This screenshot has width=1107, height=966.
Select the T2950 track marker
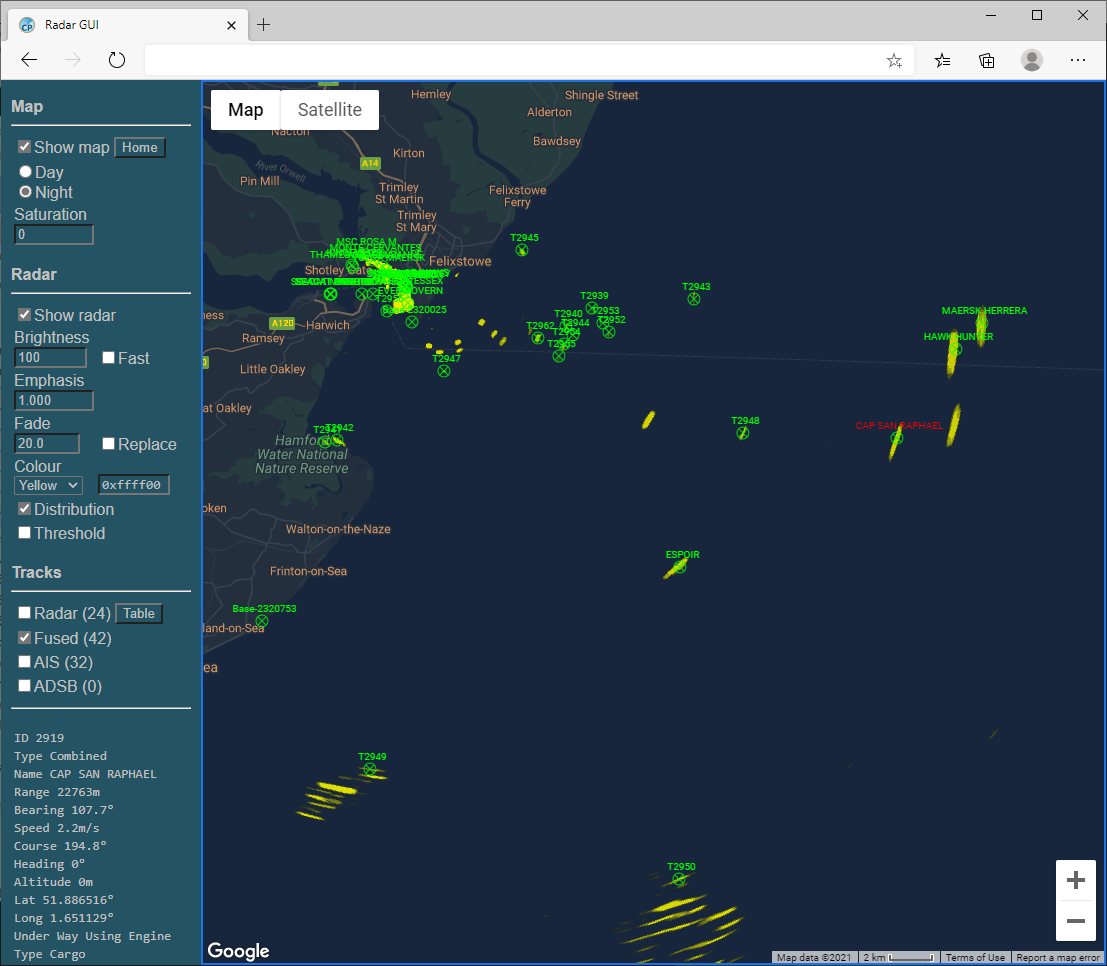[680, 880]
